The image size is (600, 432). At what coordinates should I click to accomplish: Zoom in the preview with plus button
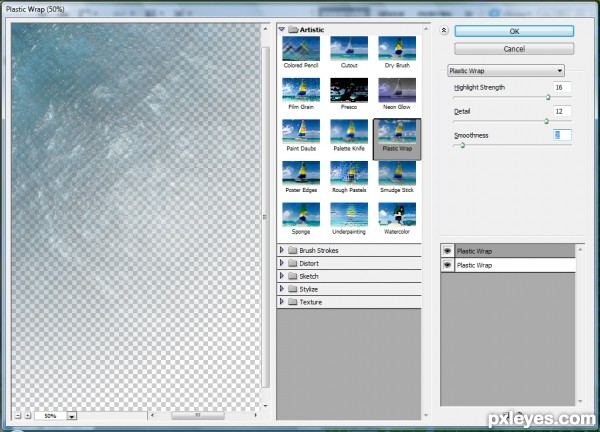click(x=28, y=415)
